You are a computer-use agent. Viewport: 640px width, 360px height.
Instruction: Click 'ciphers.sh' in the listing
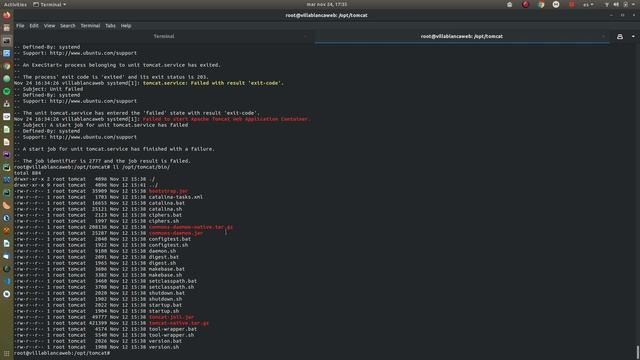[164, 221]
